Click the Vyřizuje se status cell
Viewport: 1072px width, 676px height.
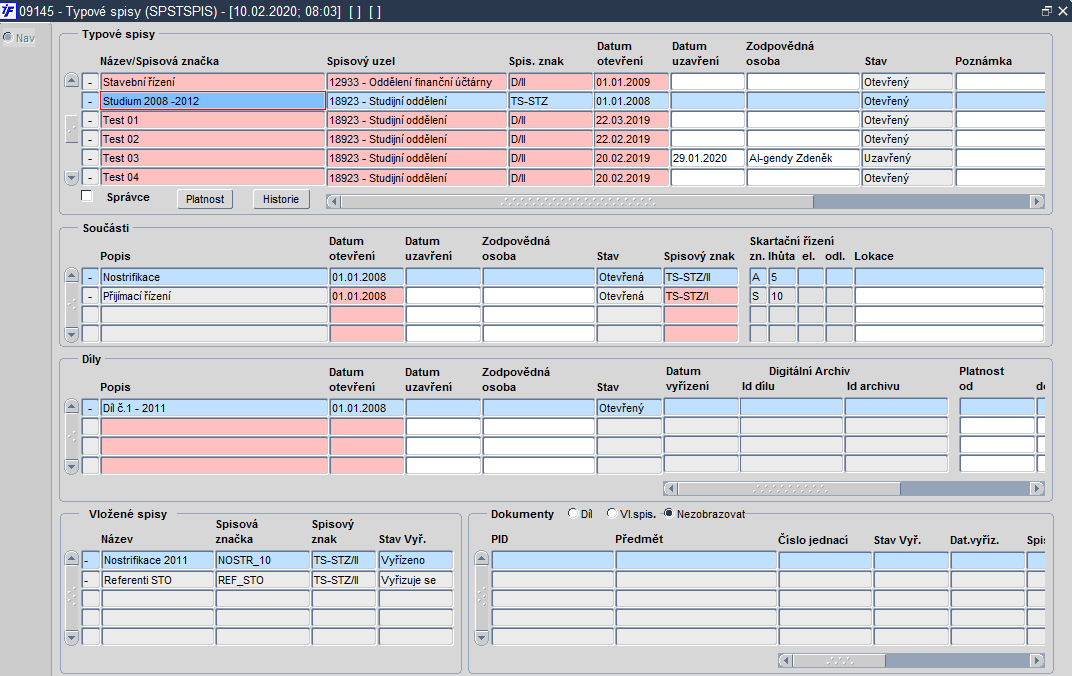tap(416, 580)
